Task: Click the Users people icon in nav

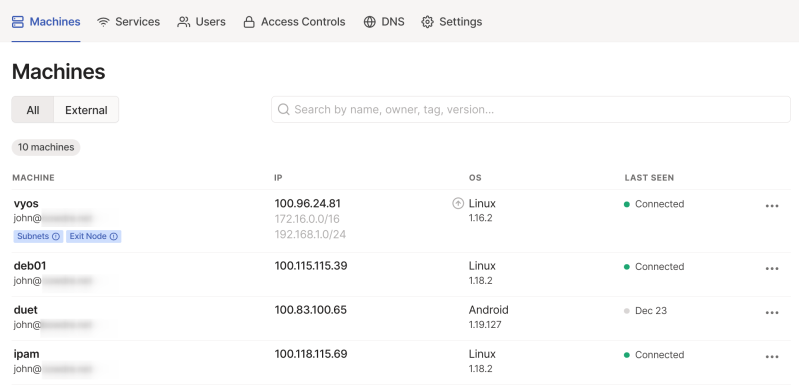Action: (x=183, y=22)
